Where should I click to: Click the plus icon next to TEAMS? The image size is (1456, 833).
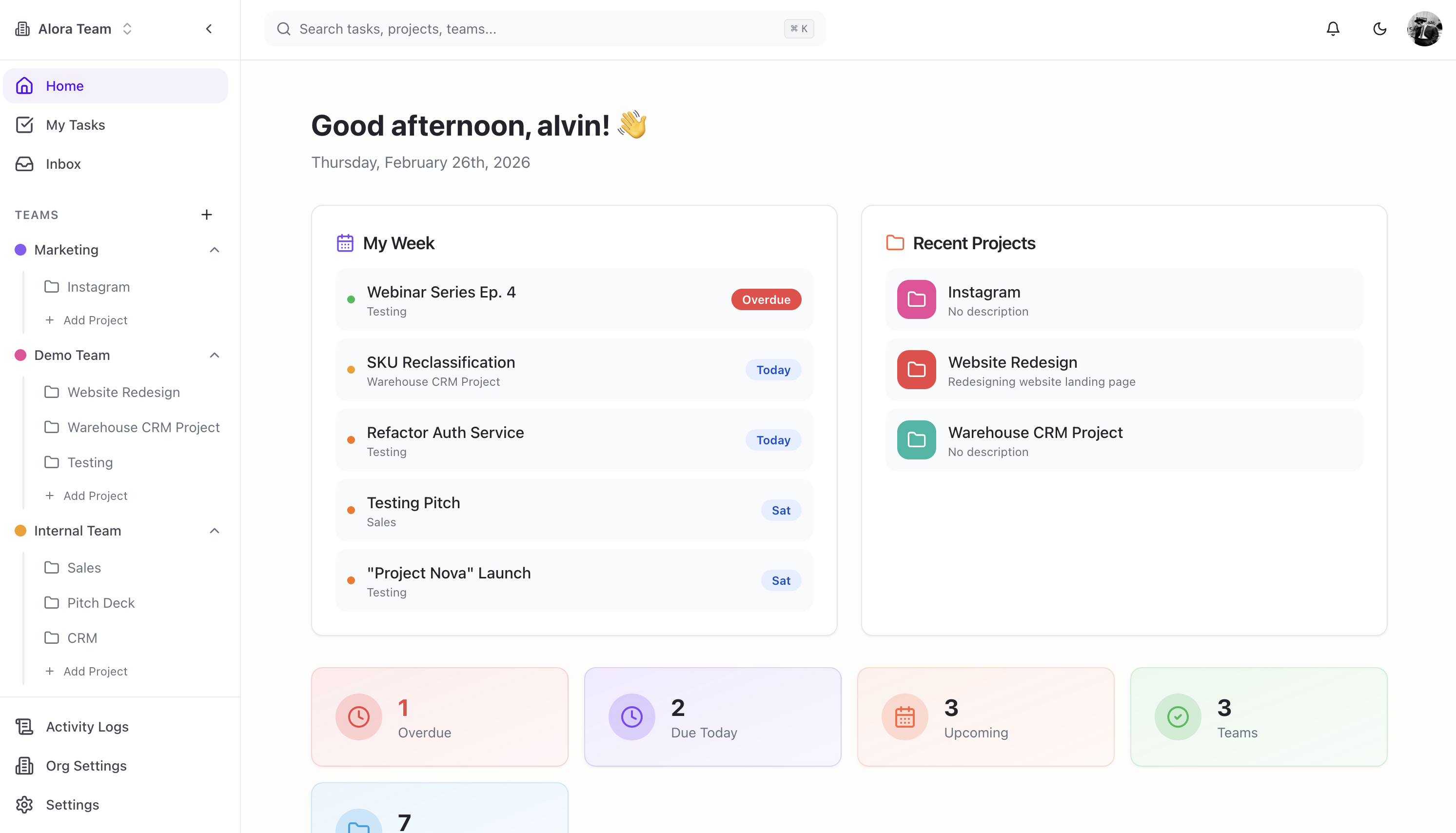[x=206, y=215]
